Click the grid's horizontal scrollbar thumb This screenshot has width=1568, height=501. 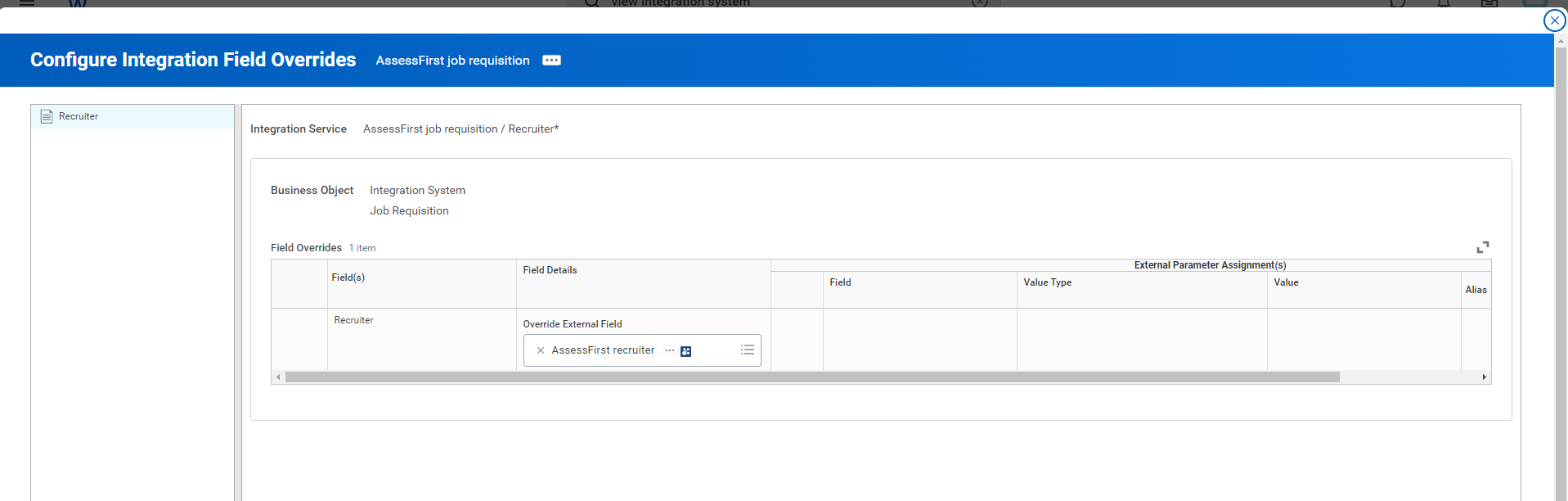pyautogui.click(x=811, y=377)
